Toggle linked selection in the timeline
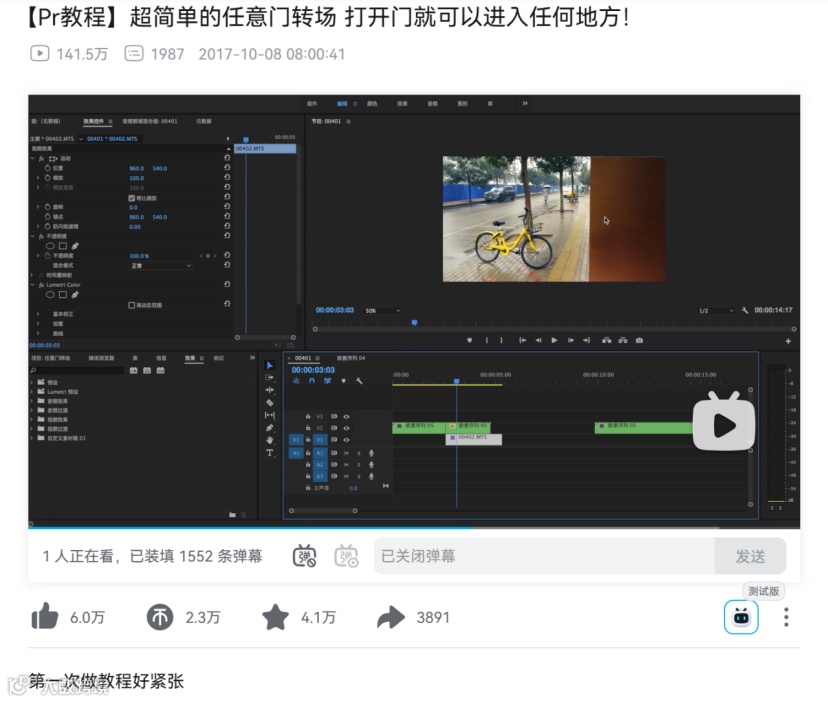828x702 pixels. click(327, 381)
